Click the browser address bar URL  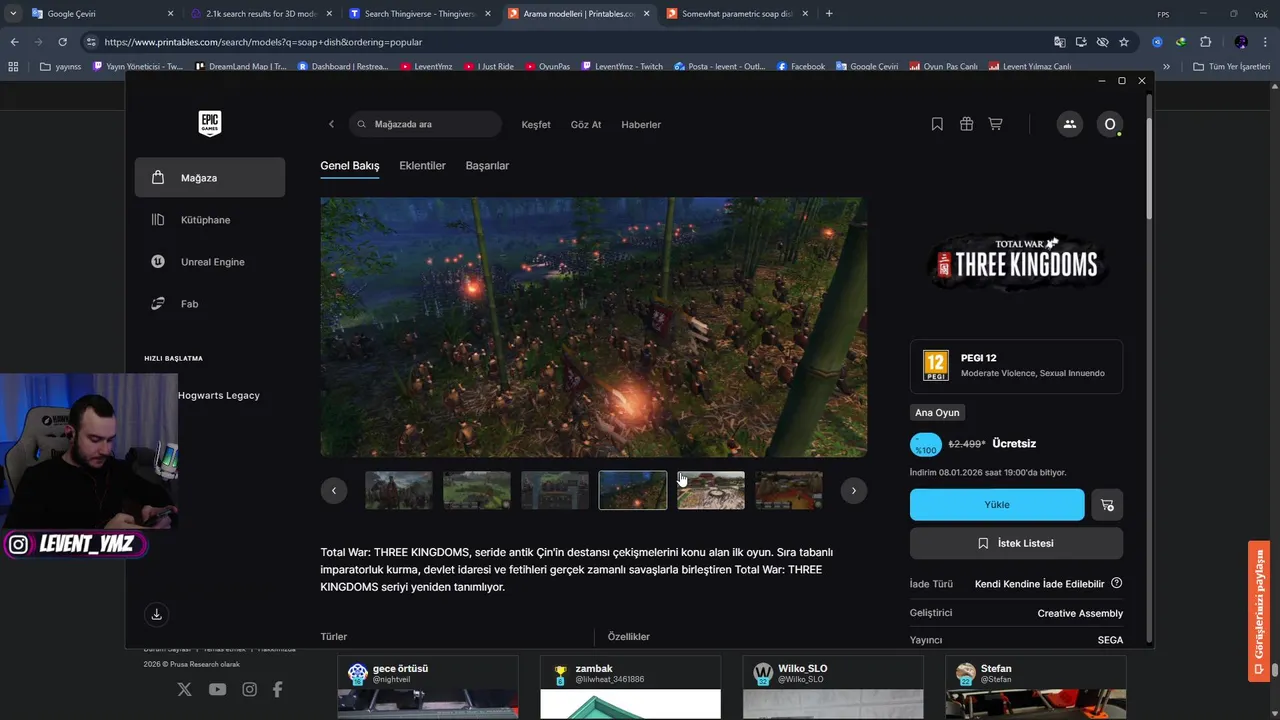(x=263, y=42)
